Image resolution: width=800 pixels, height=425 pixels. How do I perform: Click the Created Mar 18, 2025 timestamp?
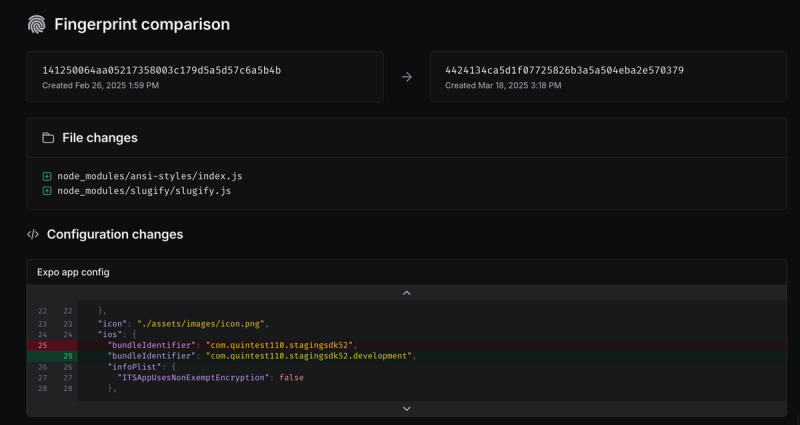[x=503, y=85]
